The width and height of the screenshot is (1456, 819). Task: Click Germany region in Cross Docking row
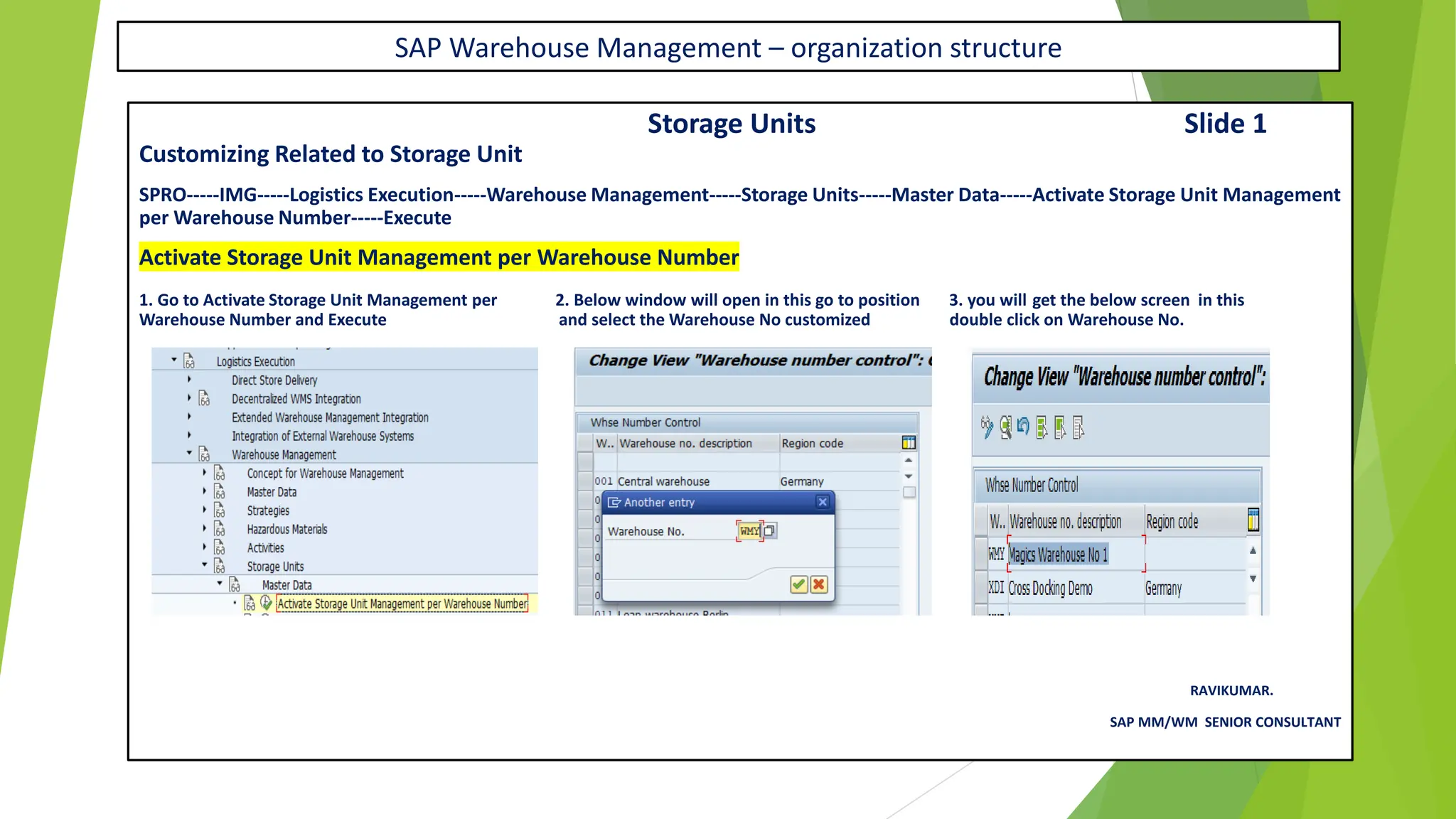pos(1194,588)
